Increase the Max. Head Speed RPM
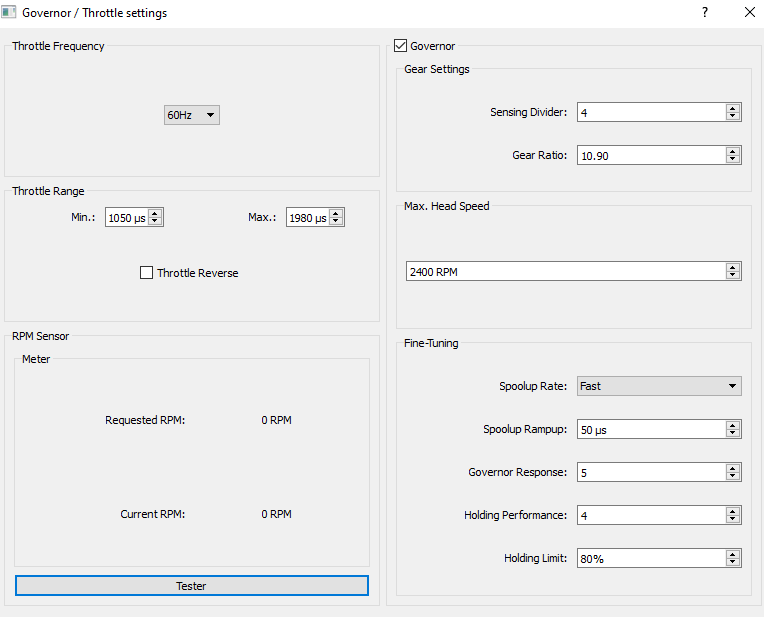The image size is (764, 617). click(733, 267)
